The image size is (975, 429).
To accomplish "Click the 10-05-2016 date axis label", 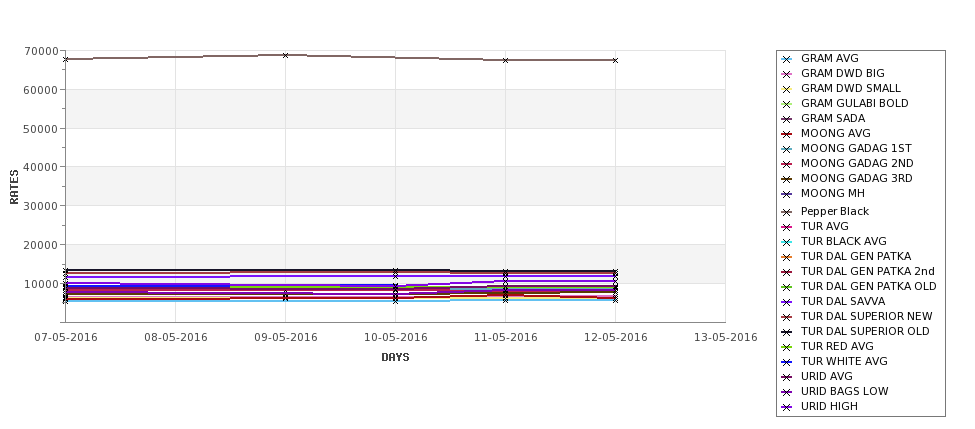I will (395, 337).
